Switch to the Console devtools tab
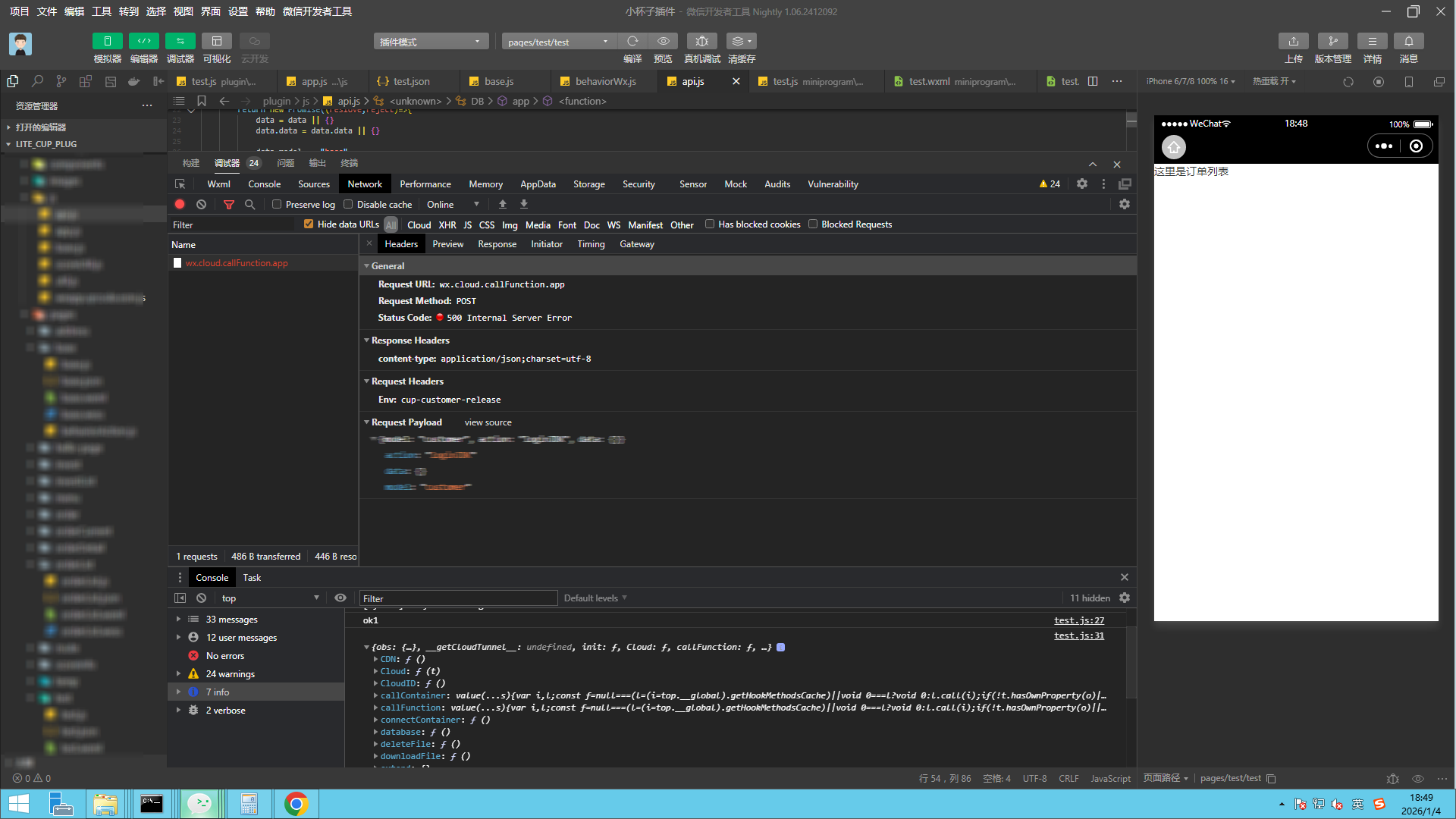Screen dimensions: 1456x819 click(x=264, y=184)
